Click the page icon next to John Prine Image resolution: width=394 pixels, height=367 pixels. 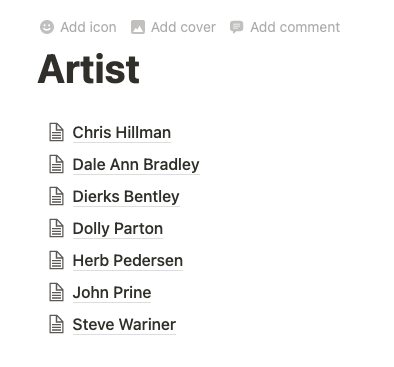(56, 292)
